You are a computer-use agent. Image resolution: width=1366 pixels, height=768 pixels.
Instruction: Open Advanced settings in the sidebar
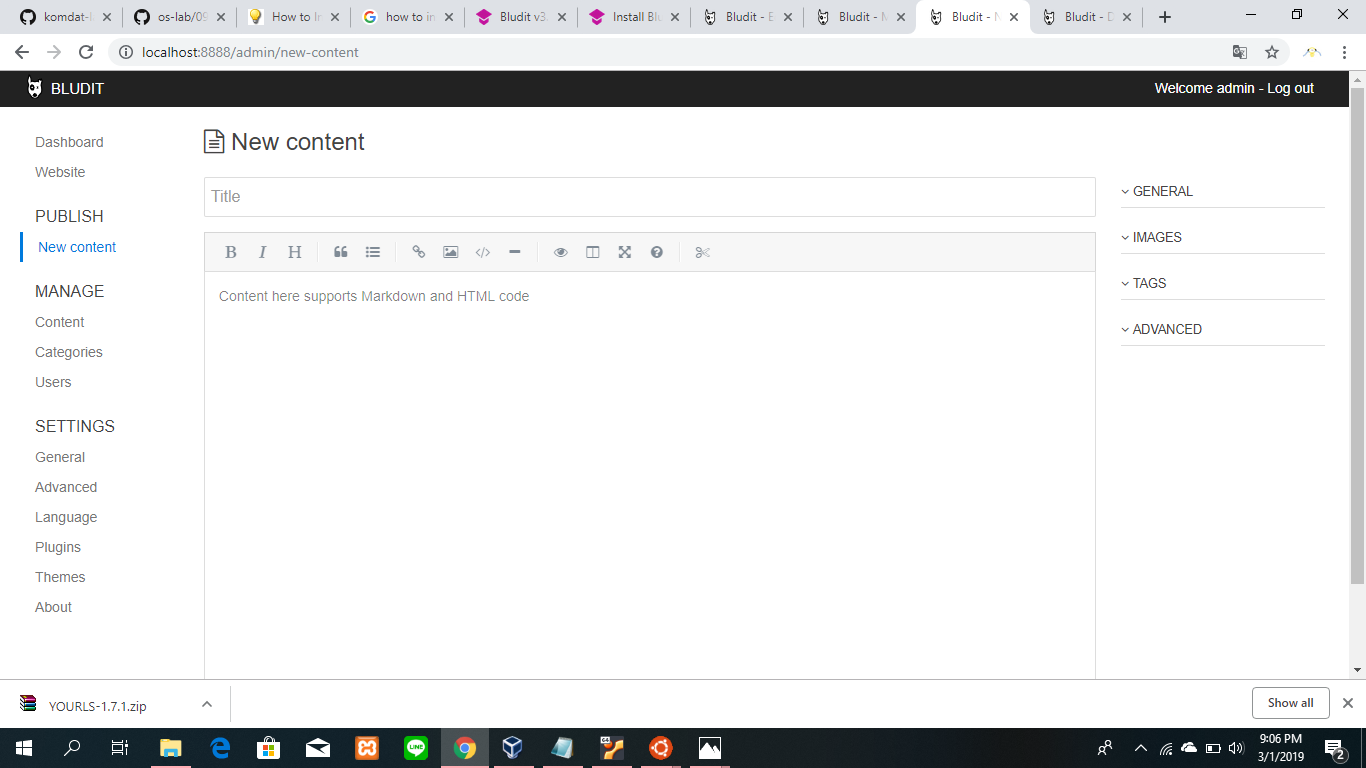pyautogui.click(x=66, y=487)
